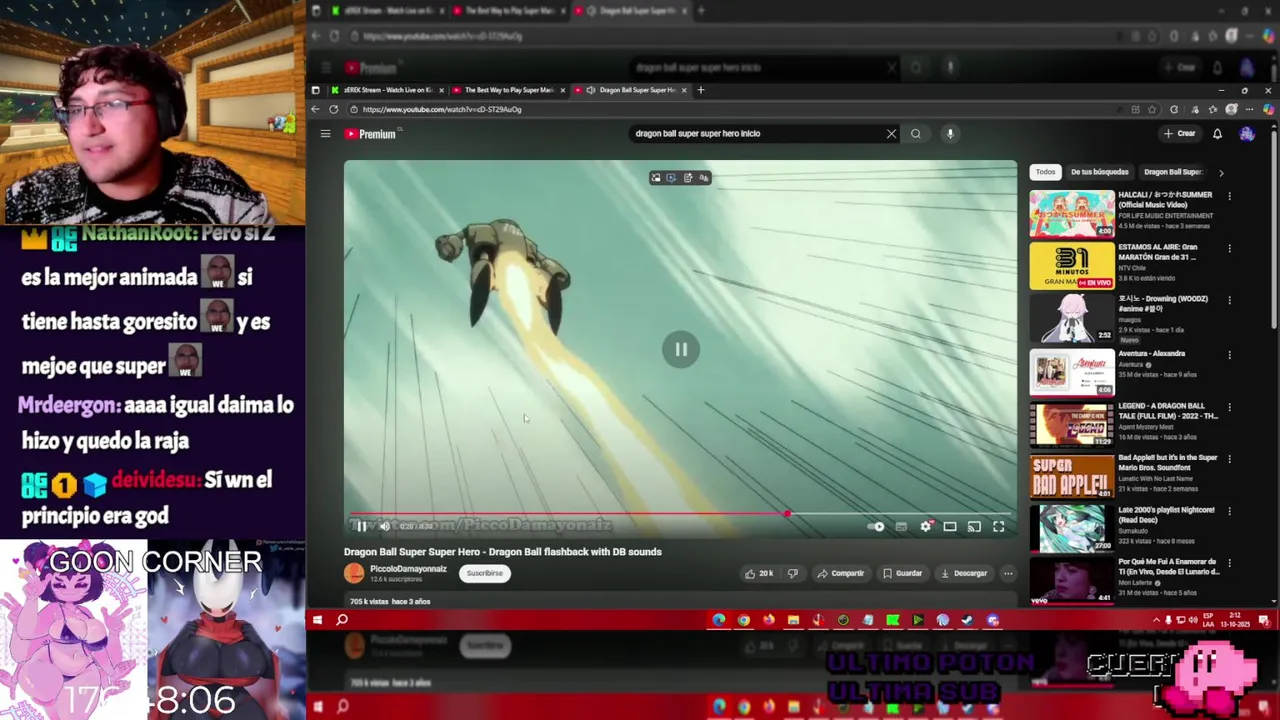Seek using red progress bar handle
Viewport: 1280px width, 720px height.
[x=788, y=514]
